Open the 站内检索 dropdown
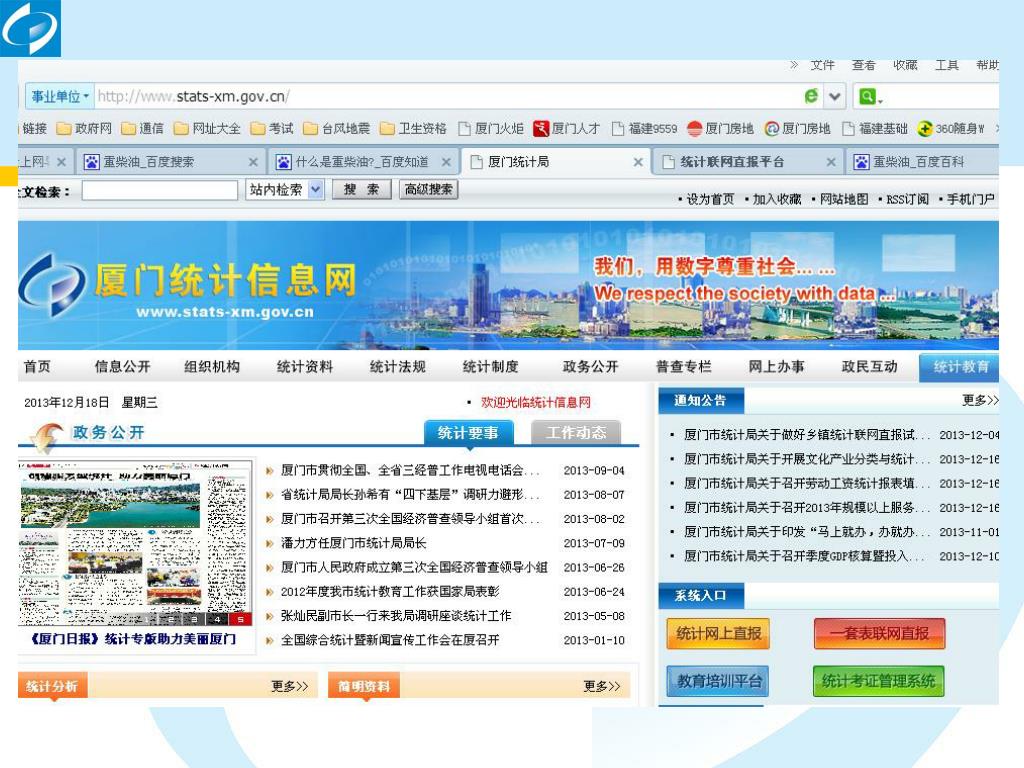Viewport: 1024px width, 768px height. [x=285, y=189]
